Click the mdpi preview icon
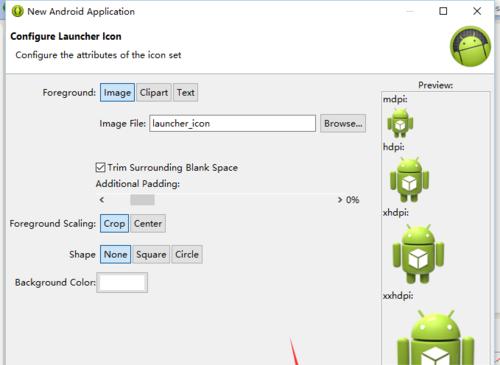 (400, 123)
